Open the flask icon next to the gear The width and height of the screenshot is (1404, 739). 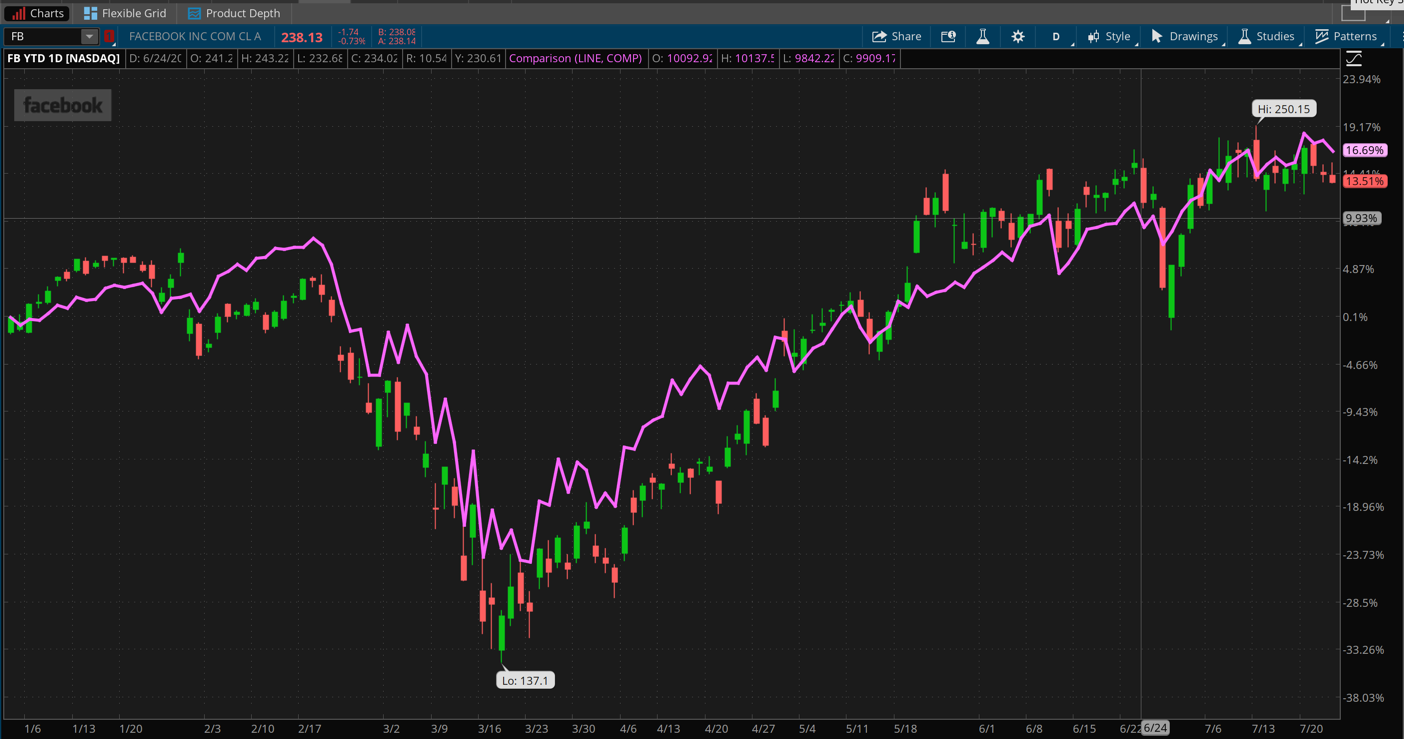point(982,36)
